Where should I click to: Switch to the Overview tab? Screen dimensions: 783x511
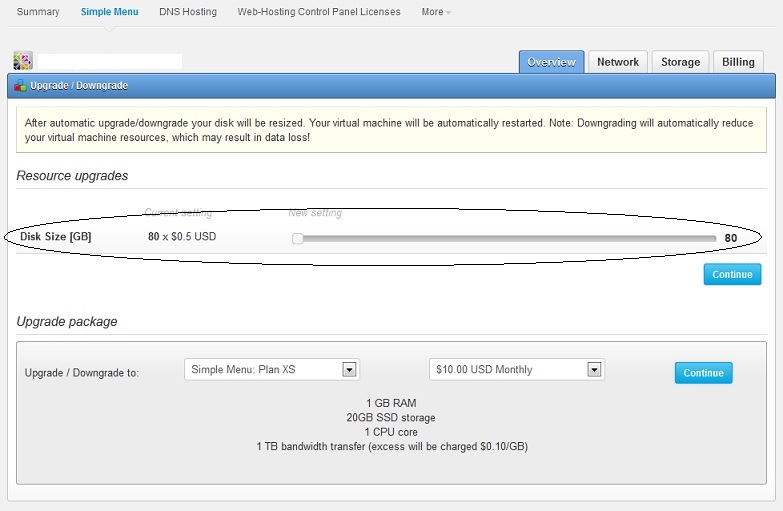pyautogui.click(x=551, y=62)
